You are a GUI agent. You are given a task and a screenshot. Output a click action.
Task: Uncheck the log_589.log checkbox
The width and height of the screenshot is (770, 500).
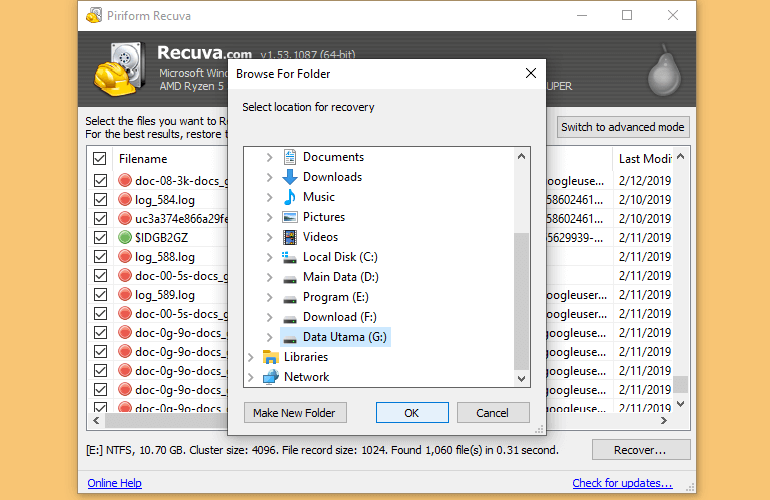tap(100, 294)
